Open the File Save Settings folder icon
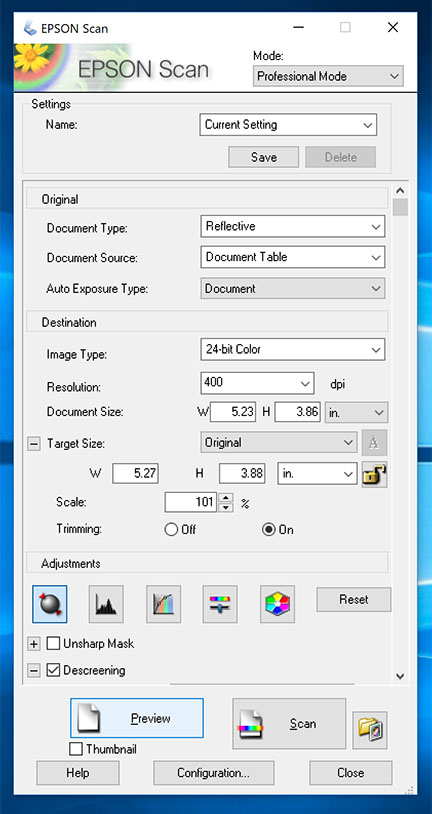The image size is (432, 814). pos(370,730)
